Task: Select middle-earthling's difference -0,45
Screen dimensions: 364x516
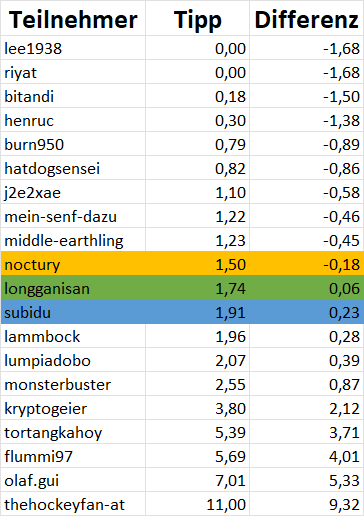Action: [307, 240]
